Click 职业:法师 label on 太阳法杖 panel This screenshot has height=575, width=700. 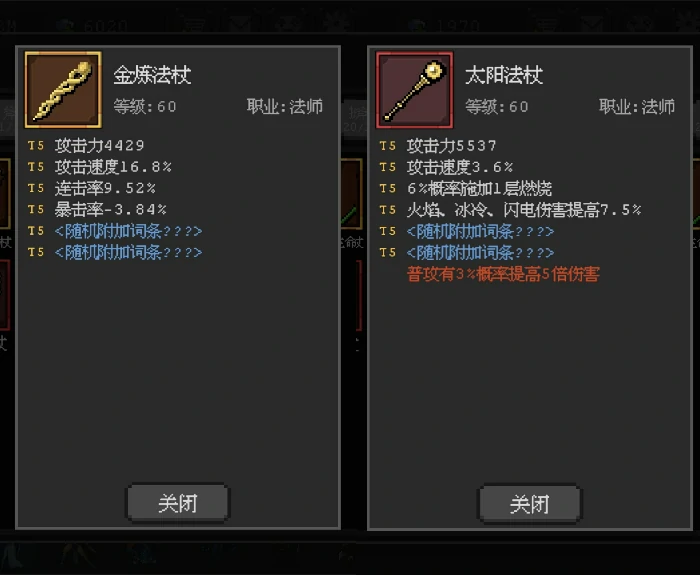637,107
